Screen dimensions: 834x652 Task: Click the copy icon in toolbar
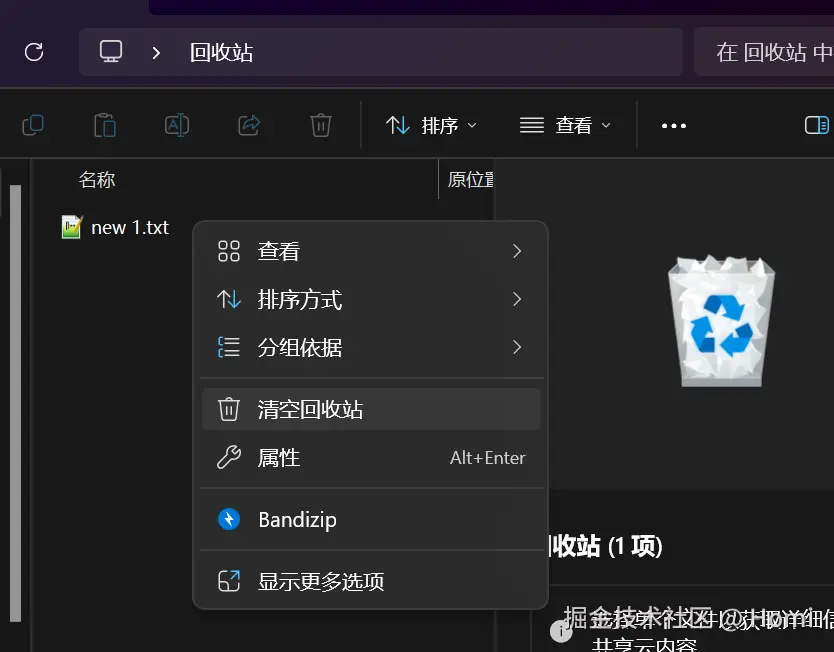33,126
